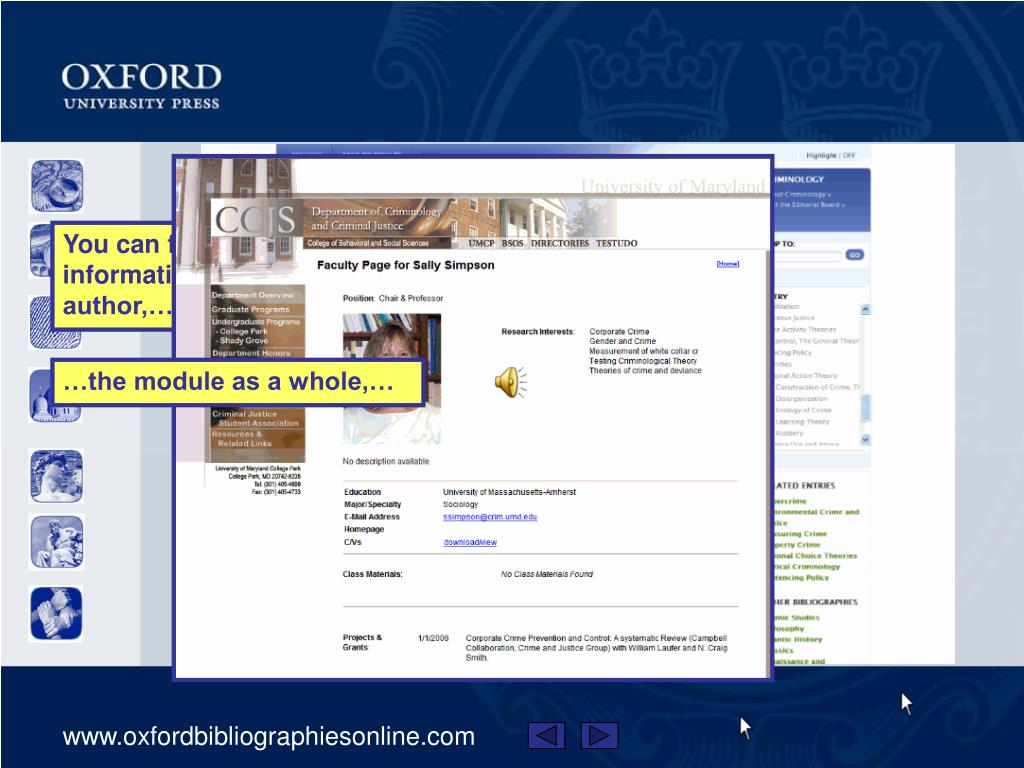Click the clasped hands module icon
This screenshot has width=1024, height=768.
[x=56, y=614]
